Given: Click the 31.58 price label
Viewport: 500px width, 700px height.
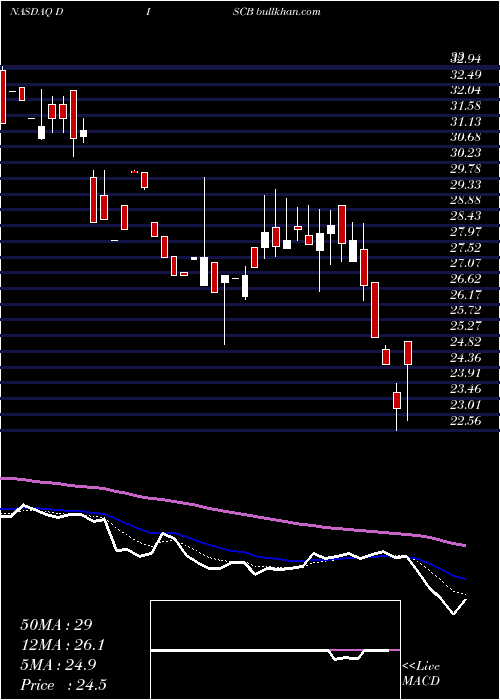Looking at the screenshot, I should [x=466, y=106].
